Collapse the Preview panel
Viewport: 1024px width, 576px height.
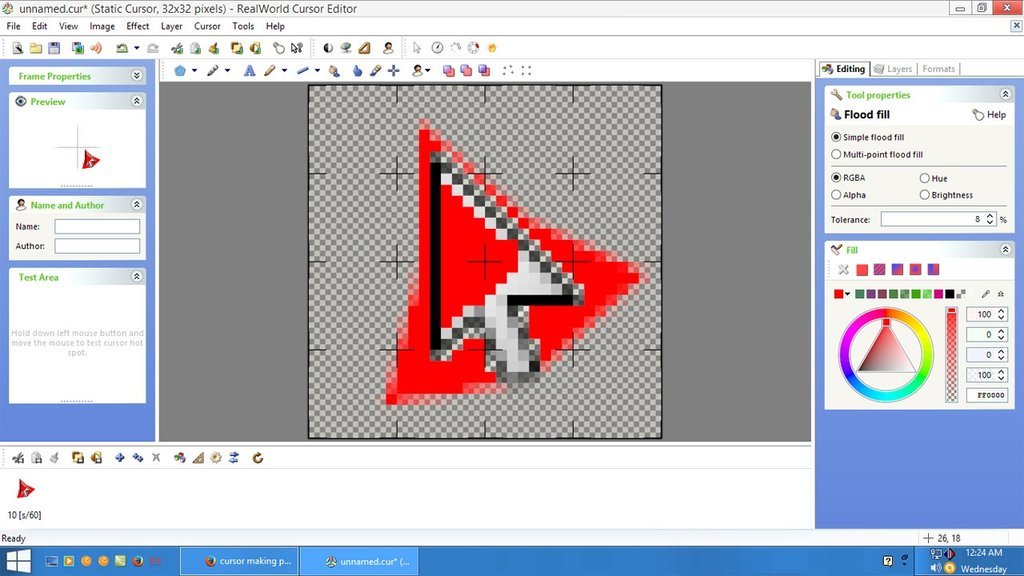137,101
